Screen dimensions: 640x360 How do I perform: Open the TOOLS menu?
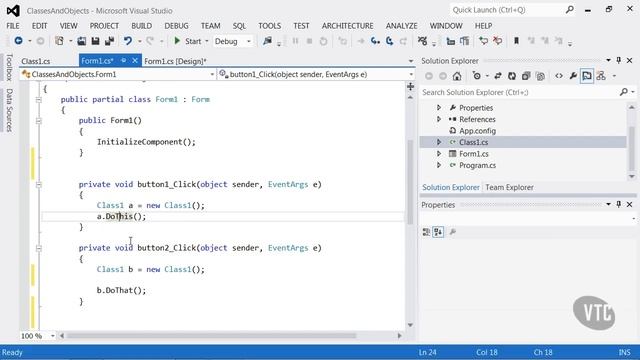pyautogui.click(x=269, y=26)
